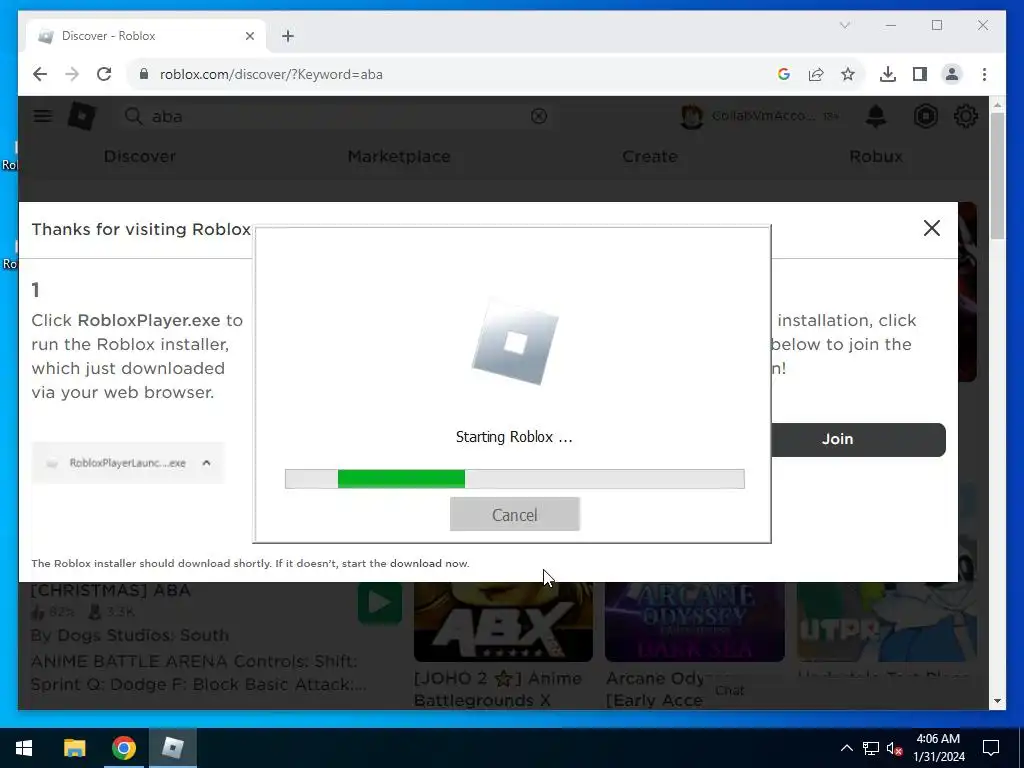The image size is (1024, 768).
Task: Open the [JOHO 2] Anime Battlegrounds X title
Action: 498,689
